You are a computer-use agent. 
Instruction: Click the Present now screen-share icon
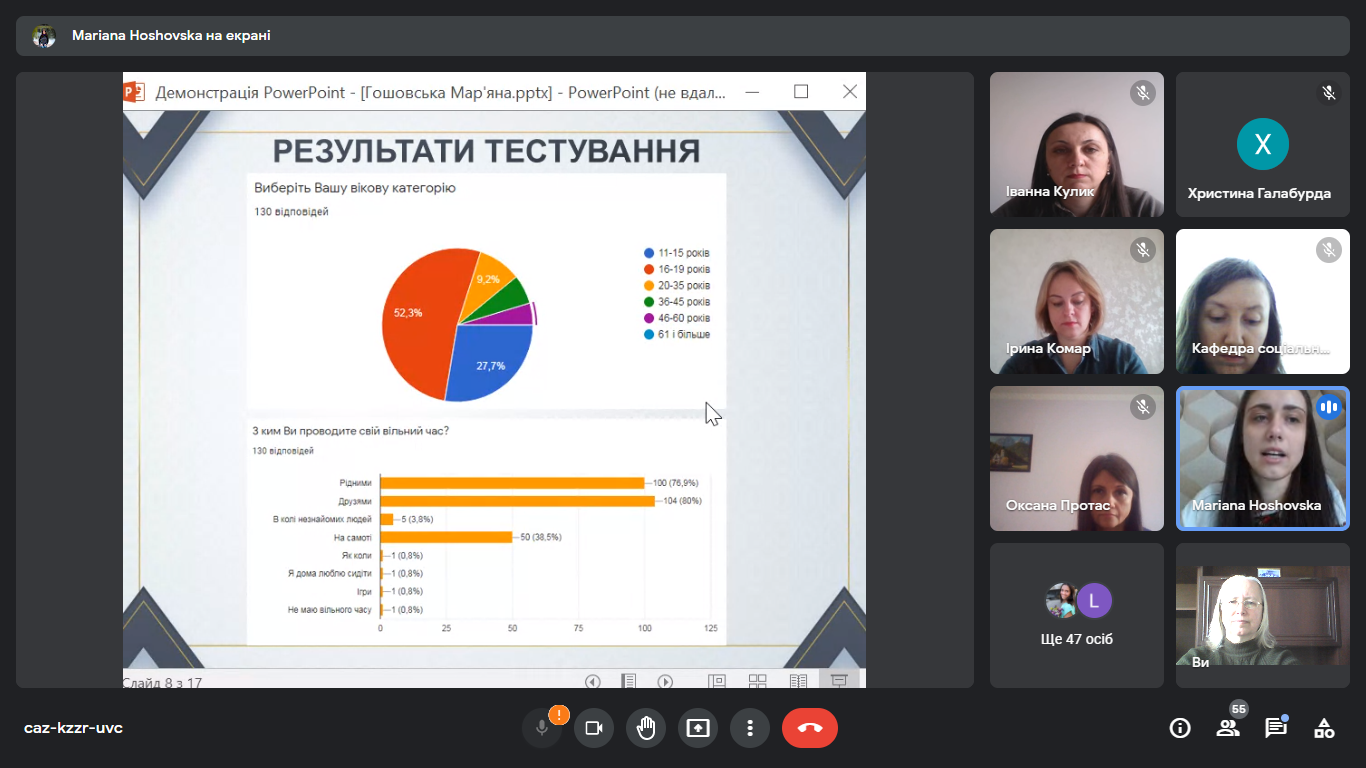pos(698,728)
